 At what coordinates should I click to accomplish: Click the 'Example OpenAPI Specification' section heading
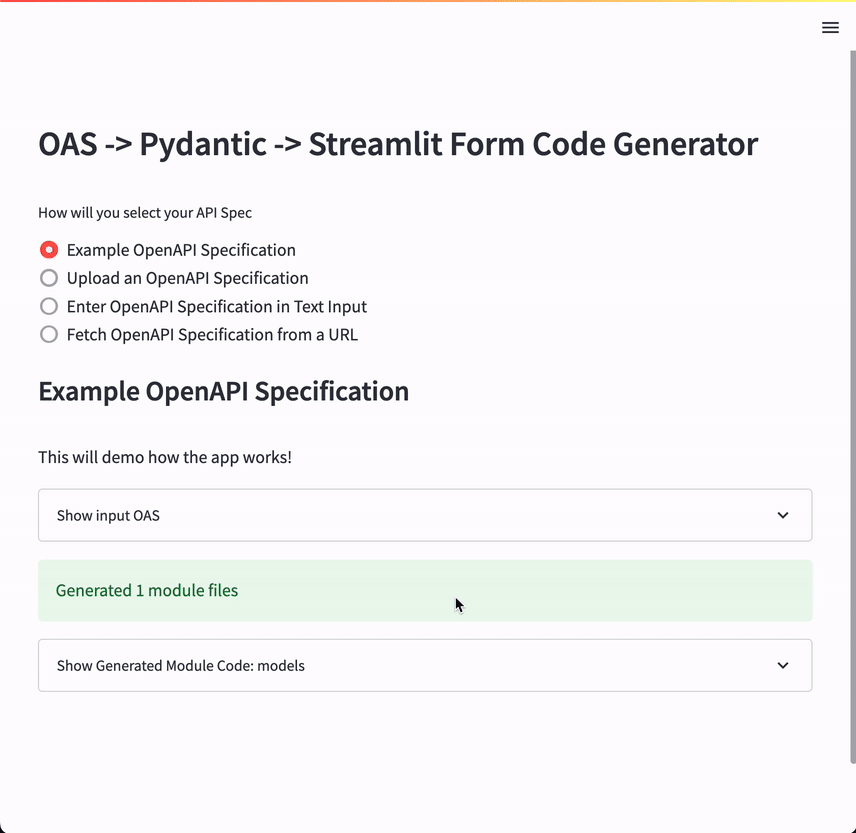[x=223, y=391]
